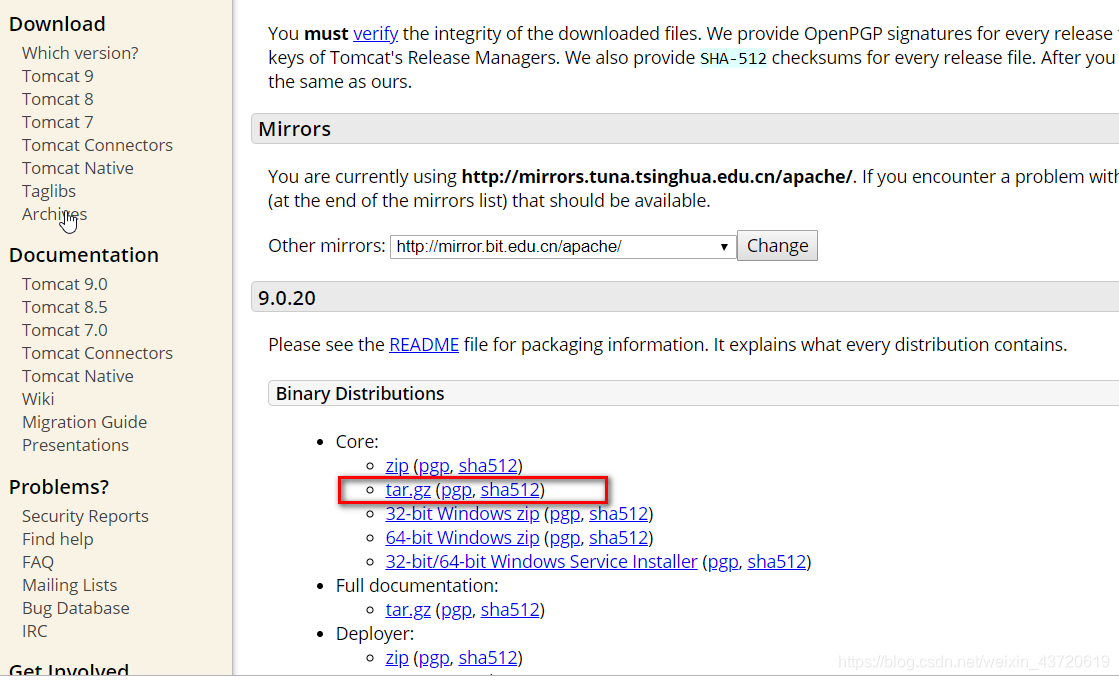The image size is (1119, 680).
Task: Open sha512 for 32-bit Windows zip
Action: (x=618, y=514)
